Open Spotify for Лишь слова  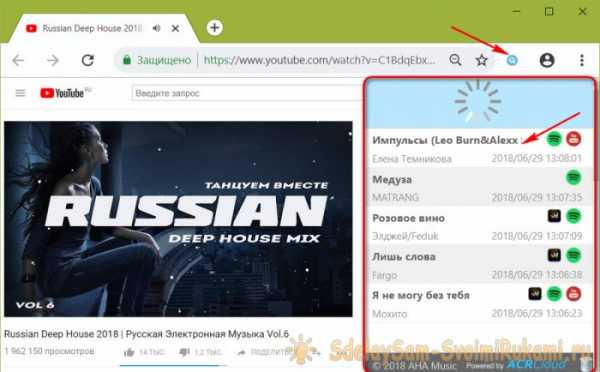(x=573, y=255)
